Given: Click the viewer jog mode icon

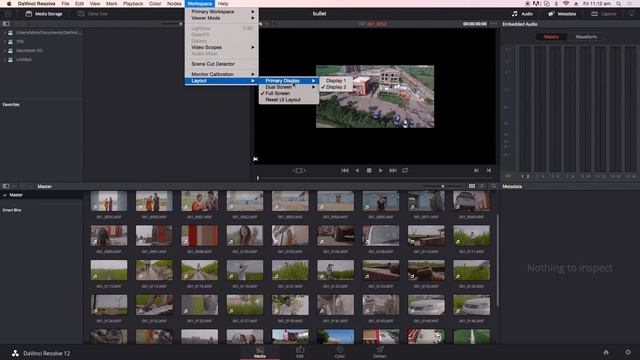Looking at the screenshot, I should point(299,171).
